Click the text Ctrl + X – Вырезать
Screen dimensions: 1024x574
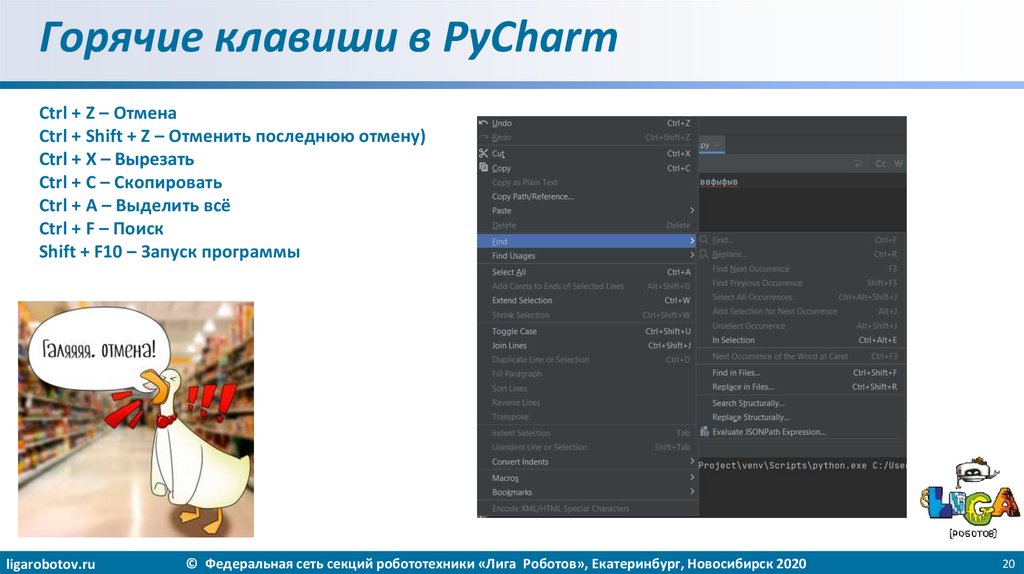(x=116, y=159)
